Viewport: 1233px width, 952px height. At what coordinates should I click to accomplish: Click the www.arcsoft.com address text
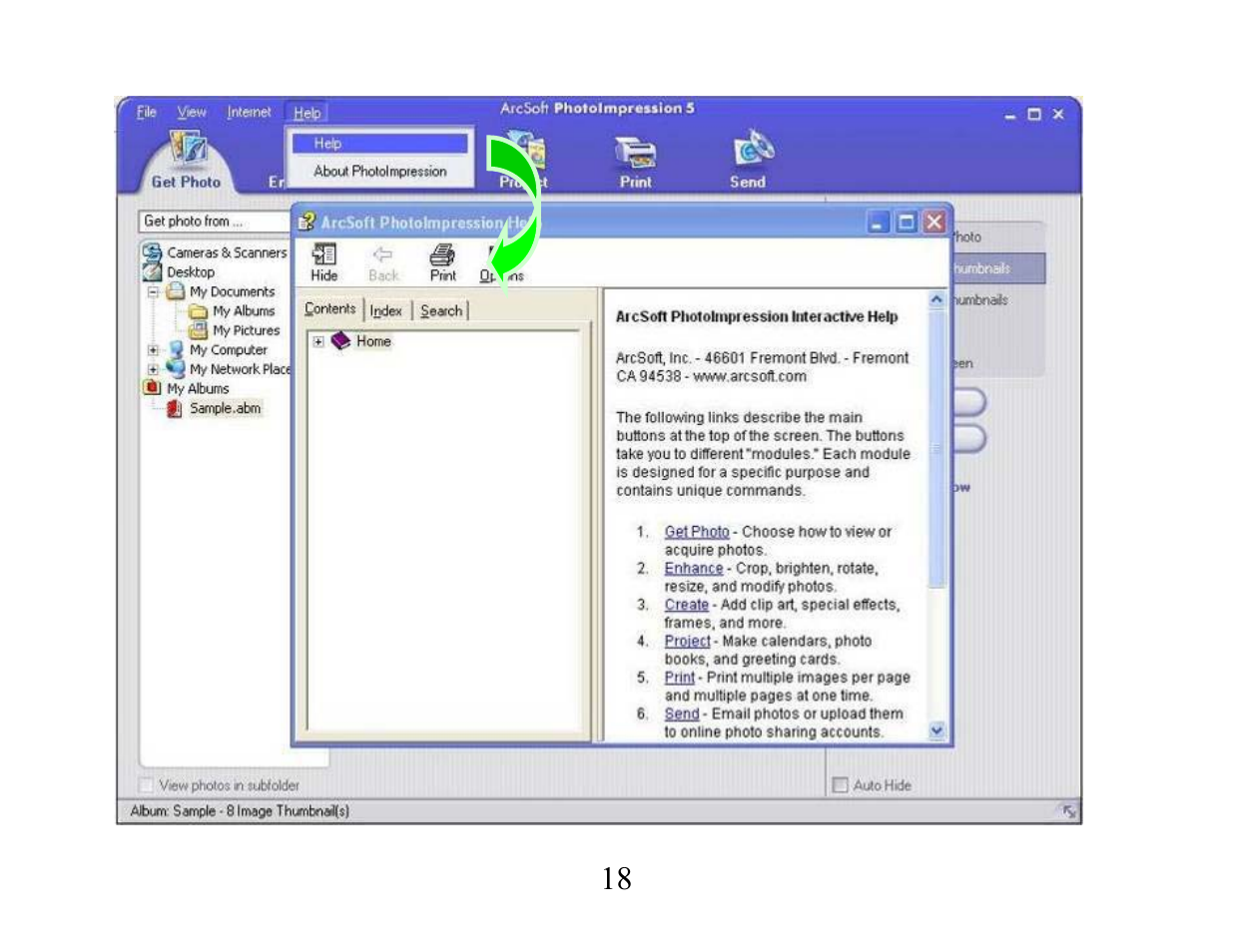tap(750, 376)
